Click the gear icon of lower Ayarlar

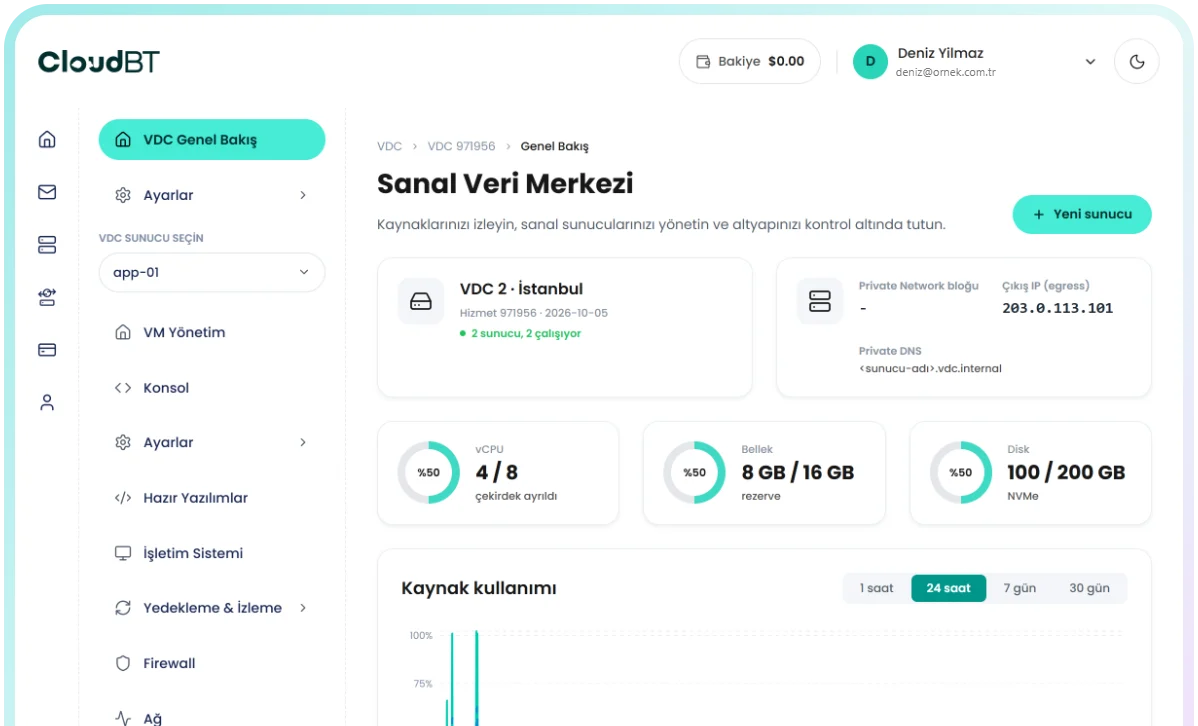click(x=123, y=442)
